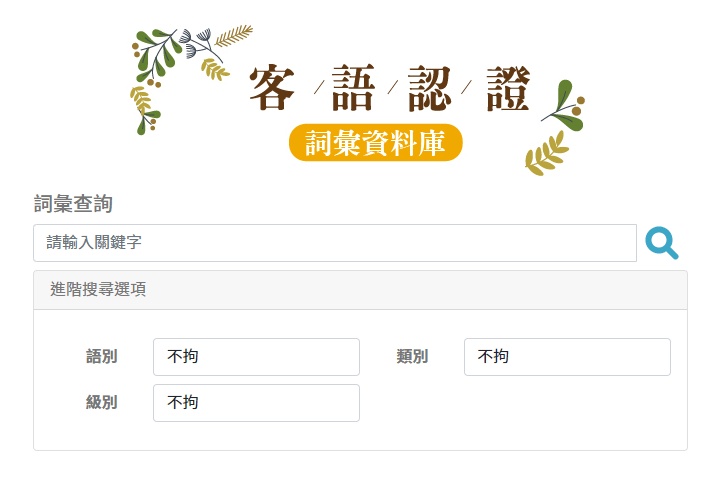Click the olive-yellow fern below right leaf
Image resolution: width=719 pixels, height=490 pixels.
(546, 154)
